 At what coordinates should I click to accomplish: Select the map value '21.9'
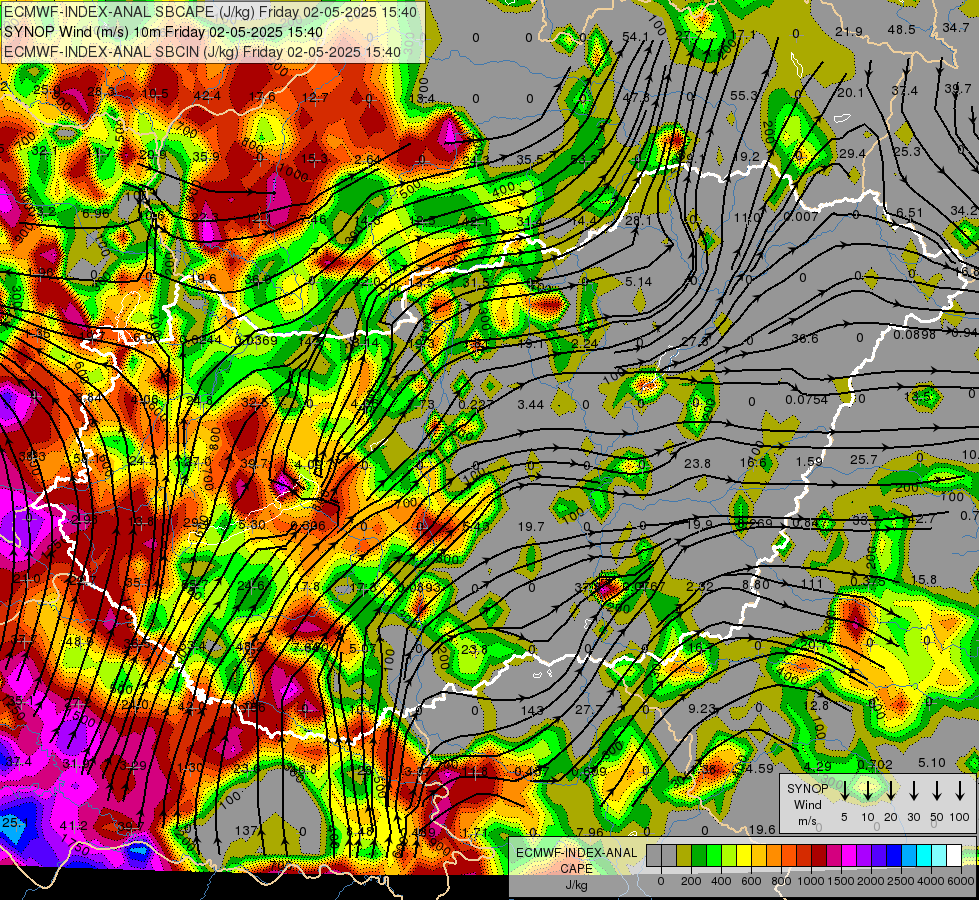(849, 31)
